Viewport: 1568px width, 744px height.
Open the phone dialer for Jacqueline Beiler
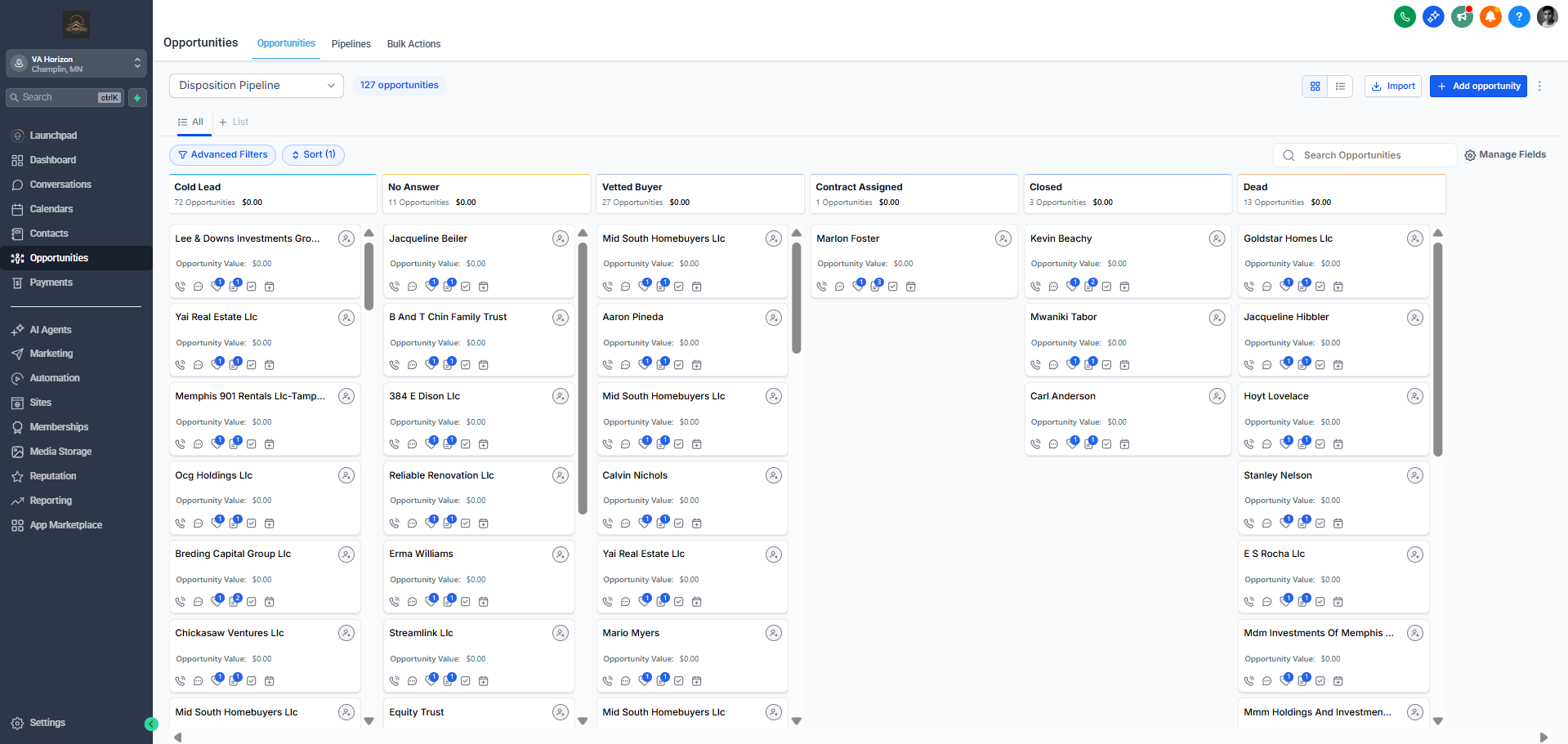395,286
